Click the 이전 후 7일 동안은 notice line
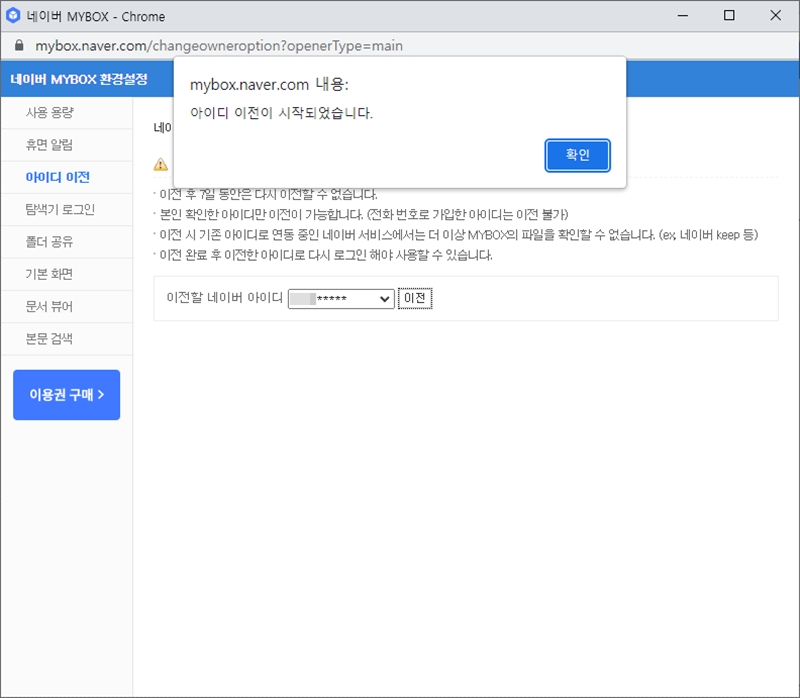The height and width of the screenshot is (698, 800). (x=268, y=194)
